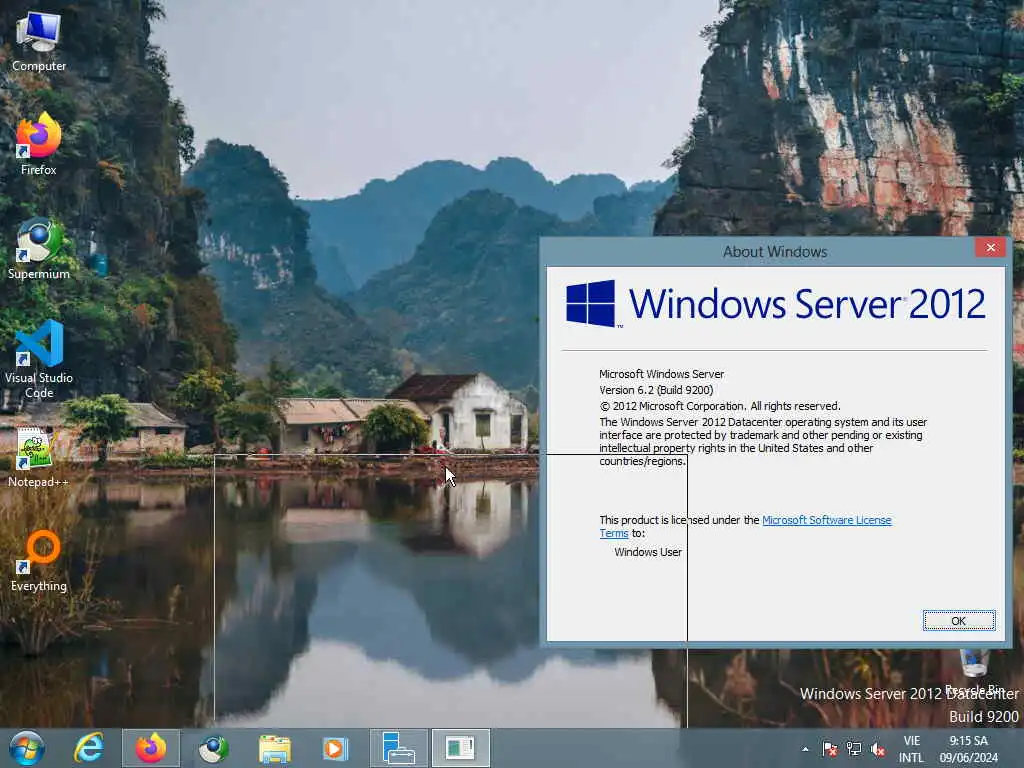1024x768 pixels.
Task: Open the Computer desktop icon
Action: click(x=39, y=40)
